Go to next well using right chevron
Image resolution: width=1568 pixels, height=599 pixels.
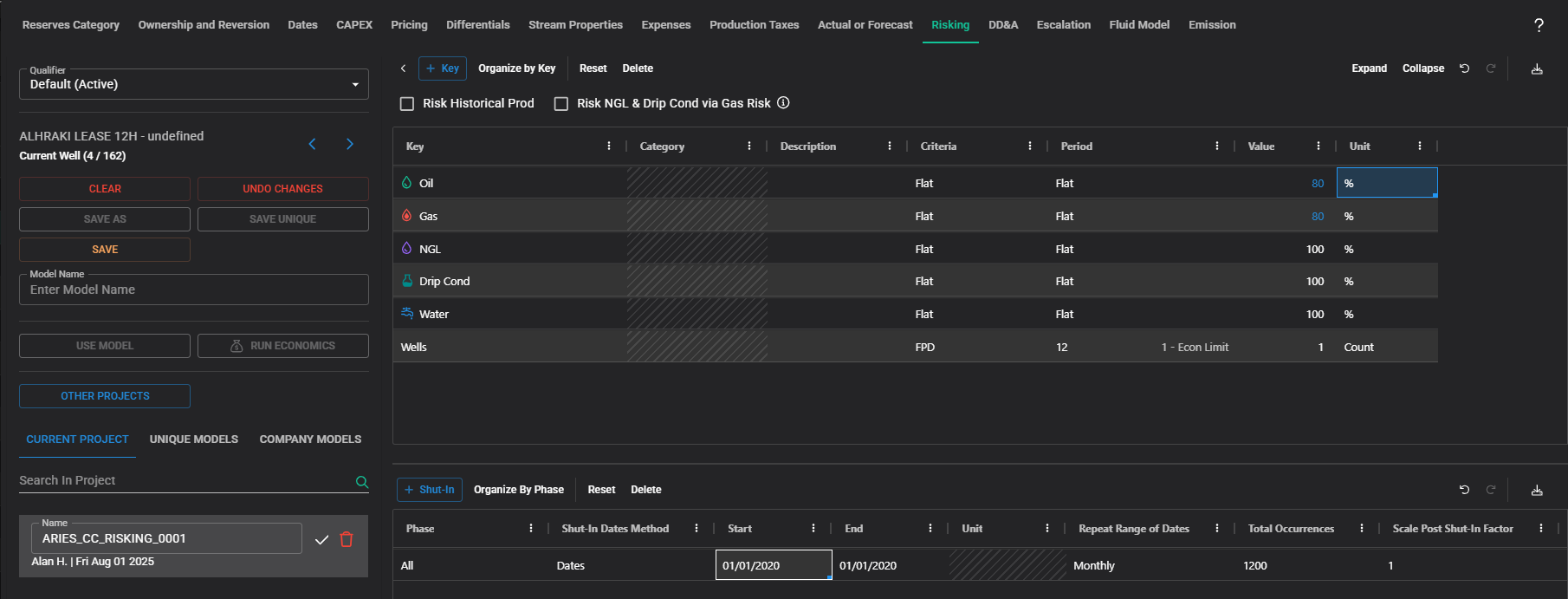click(350, 144)
